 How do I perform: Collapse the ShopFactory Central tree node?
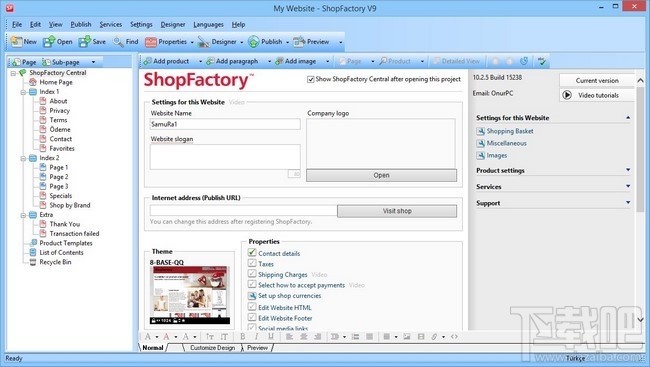click(x=13, y=73)
